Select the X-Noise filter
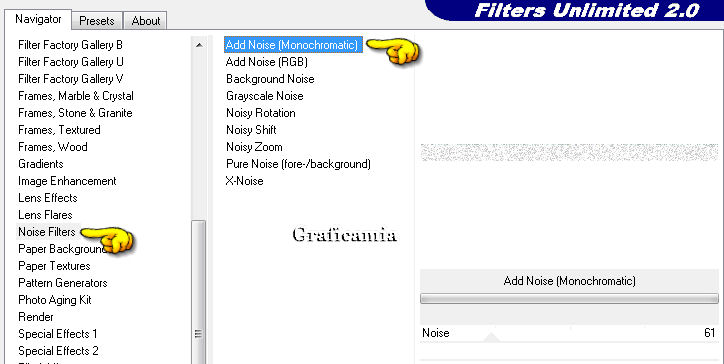 tap(244, 181)
